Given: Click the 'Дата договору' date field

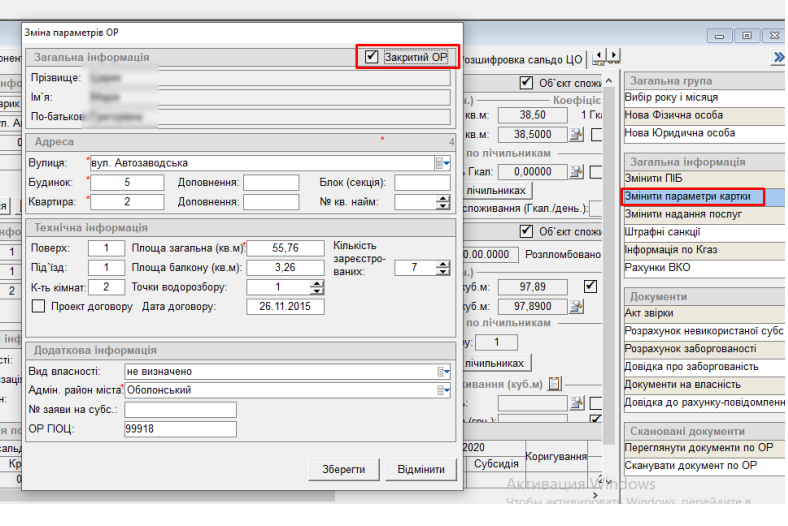Looking at the screenshot, I should [285, 306].
